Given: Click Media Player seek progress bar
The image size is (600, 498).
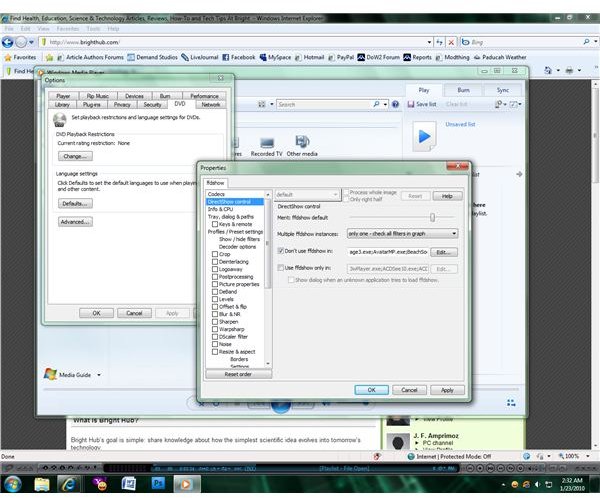Looking at the screenshot, I should [281, 389].
